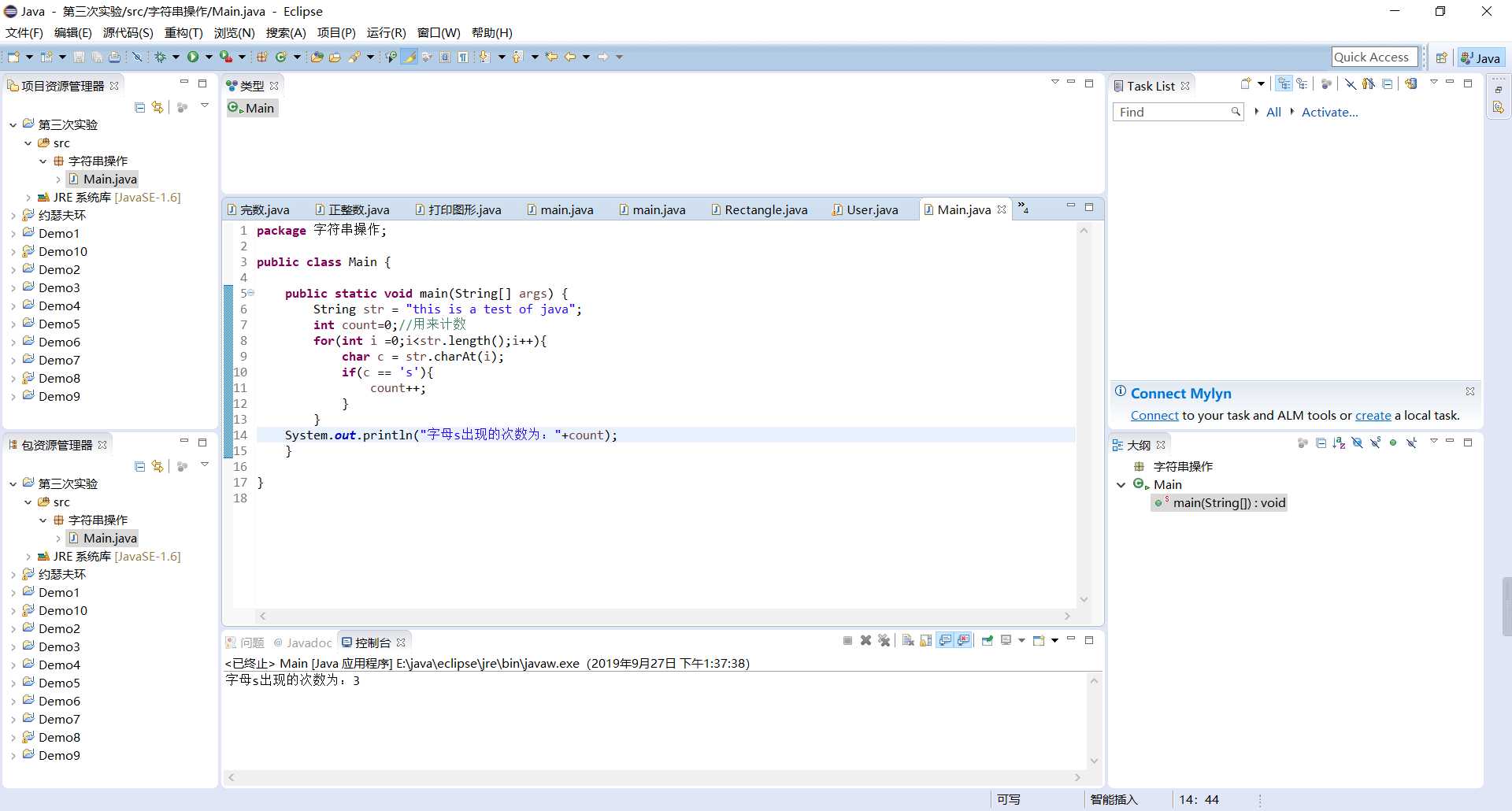Screen dimensions: 1512x811
Task: Click the create link for local task
Action: tap(1373, 416)
